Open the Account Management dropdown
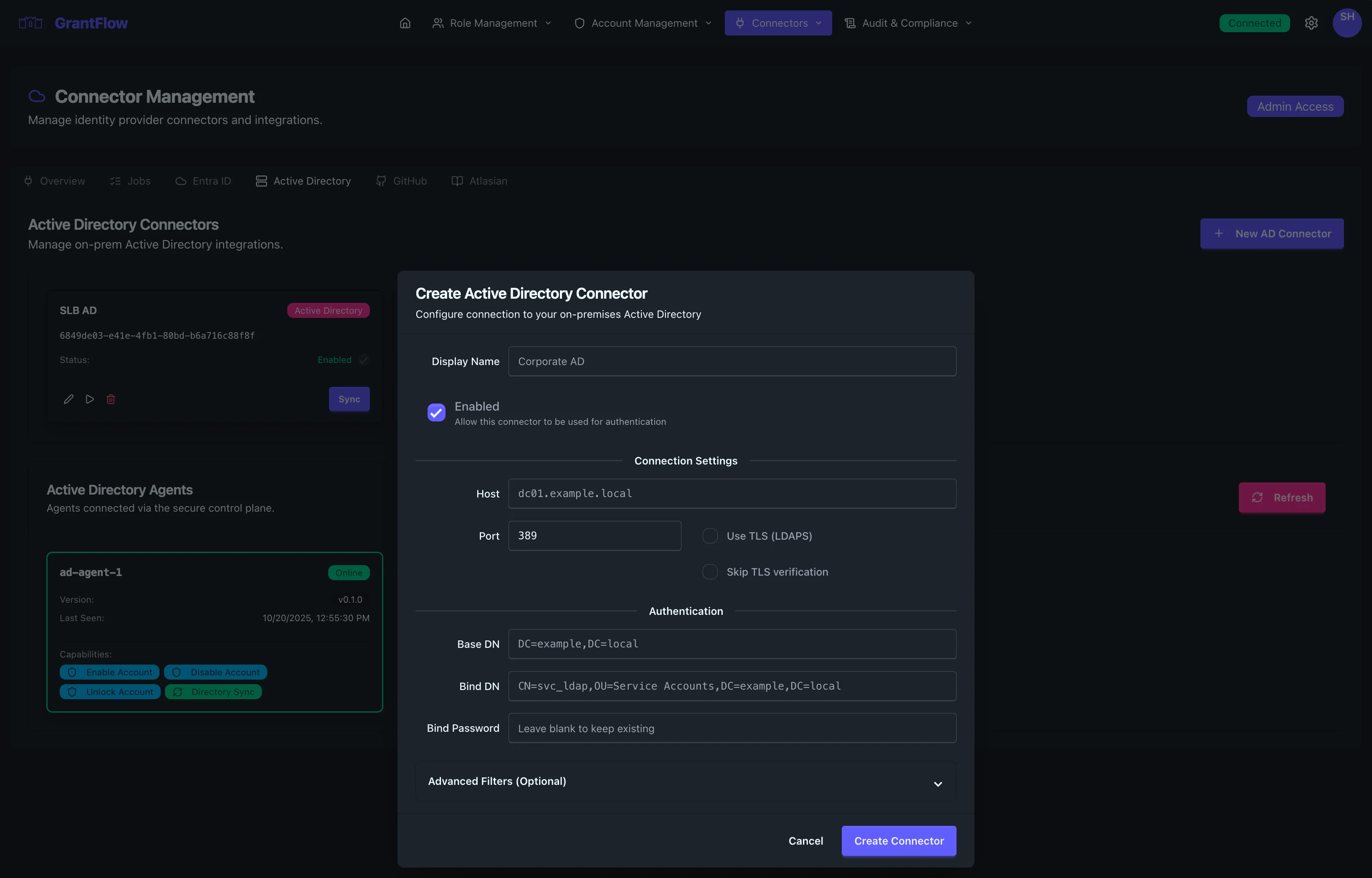Image resolution: width=1372 pixels, height=878 pixels. click(x=642, y=23)
